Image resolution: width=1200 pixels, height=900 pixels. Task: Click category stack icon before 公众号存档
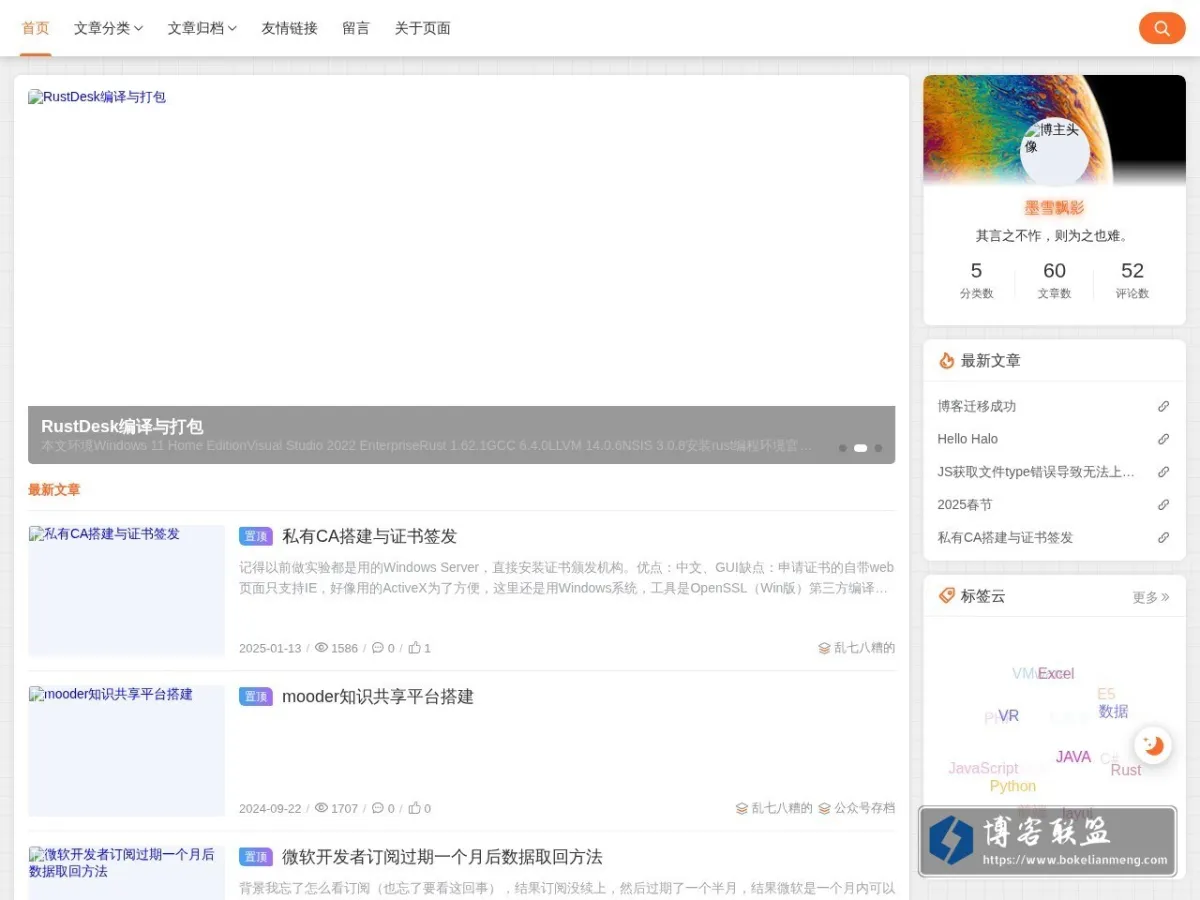pyautogui.click(x=824, y=808)
